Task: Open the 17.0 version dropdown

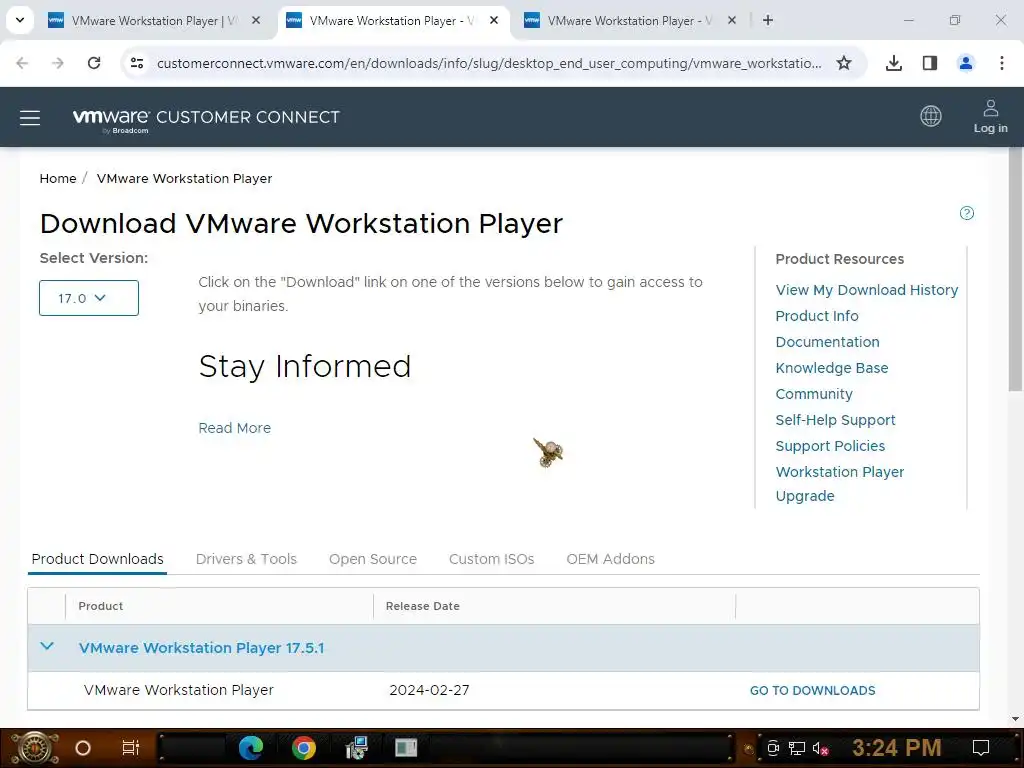Action: 89,298
